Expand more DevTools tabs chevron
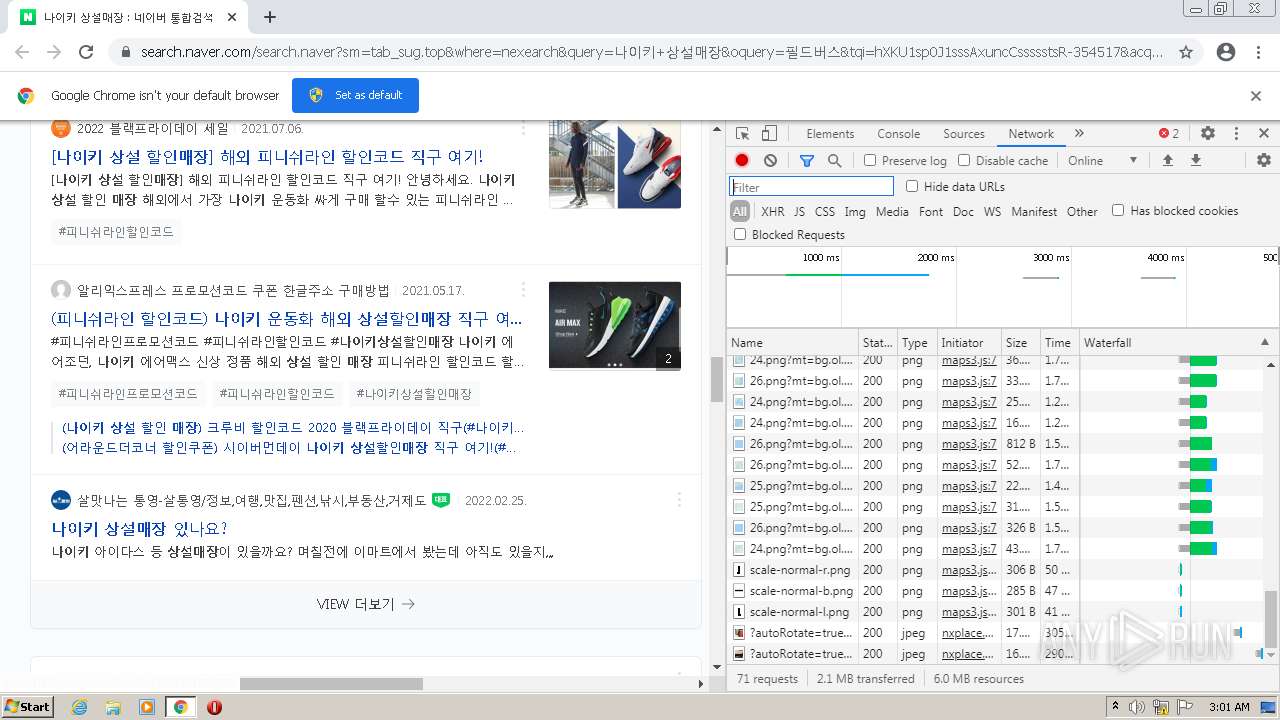Image resolution: width=1280 pixels, height=720 pixels. [1079, 133]
